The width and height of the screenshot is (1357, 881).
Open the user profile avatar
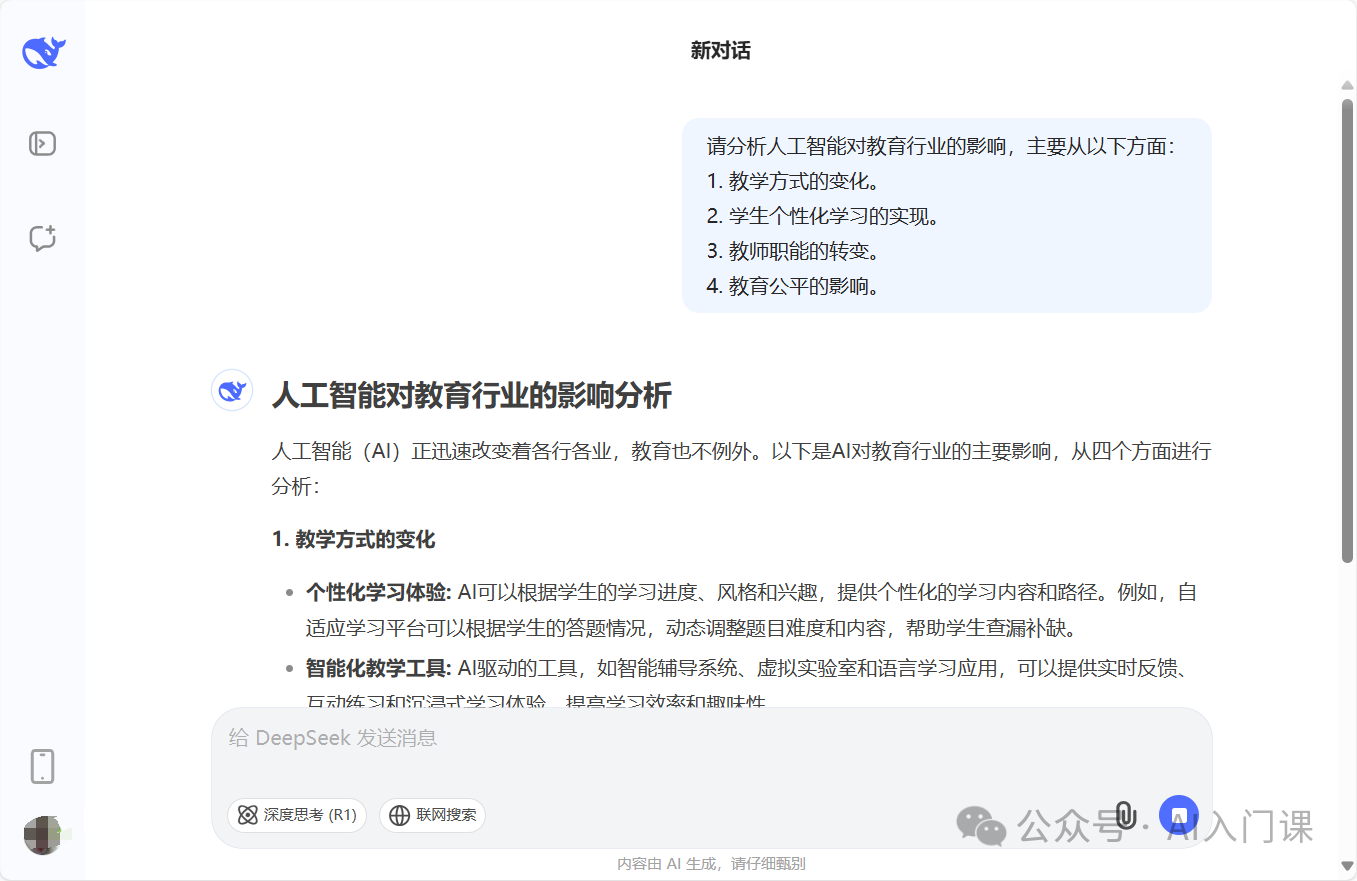click(42, 835)
